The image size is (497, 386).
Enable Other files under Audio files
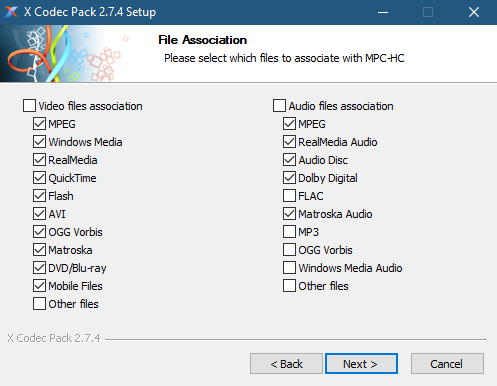coord(289,286)
